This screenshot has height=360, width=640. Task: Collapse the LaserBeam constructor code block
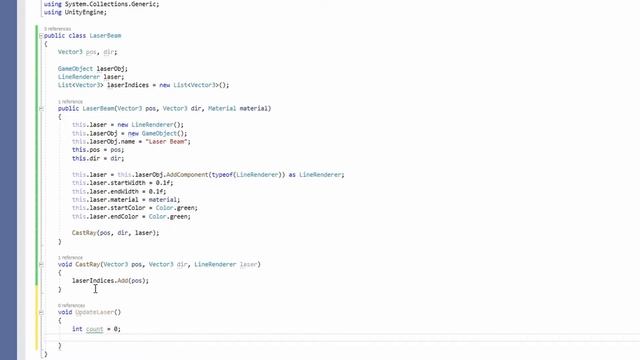point(41,109)
